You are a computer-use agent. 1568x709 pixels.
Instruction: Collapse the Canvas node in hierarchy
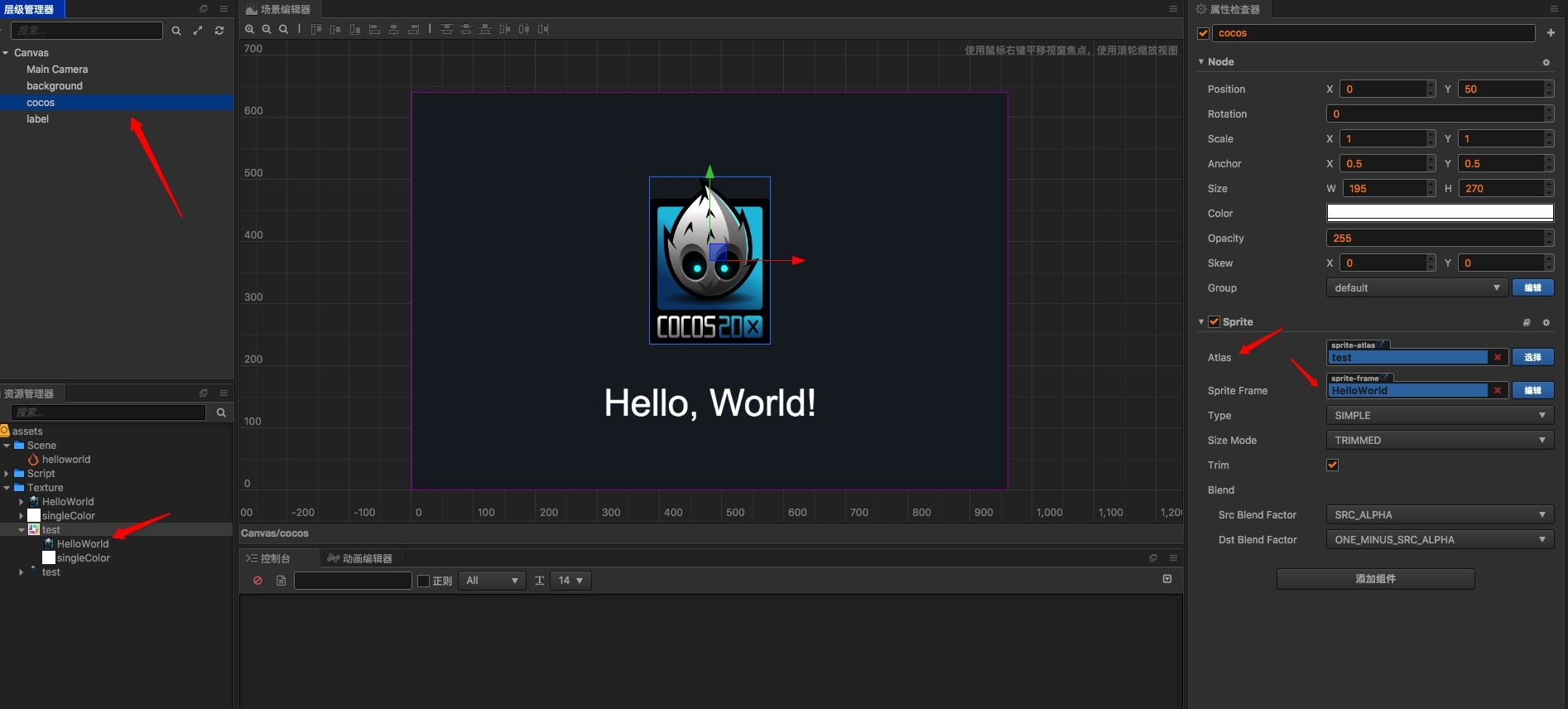click(6, 53)
